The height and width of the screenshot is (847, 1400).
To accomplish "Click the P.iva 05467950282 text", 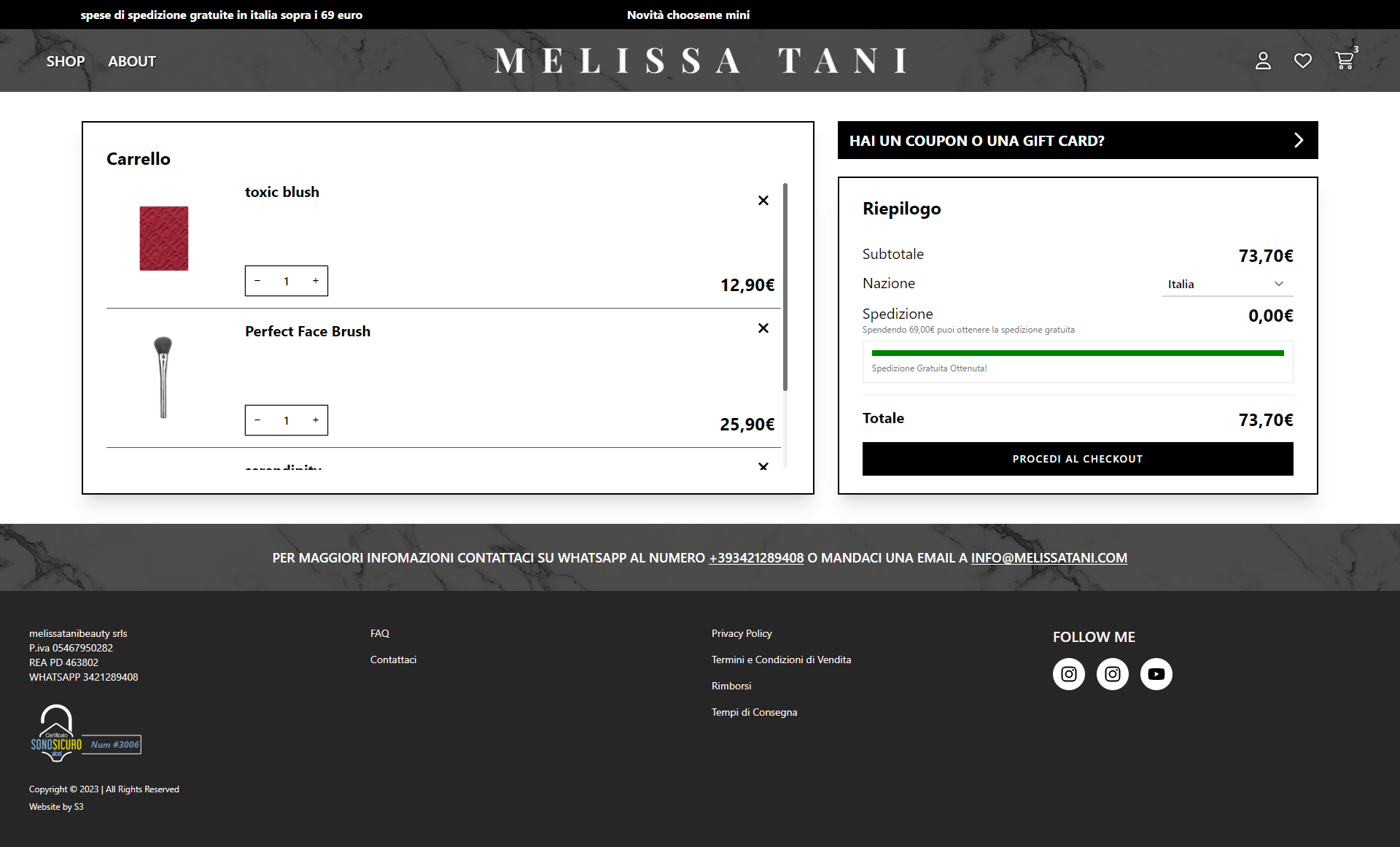I will (71, 648).
